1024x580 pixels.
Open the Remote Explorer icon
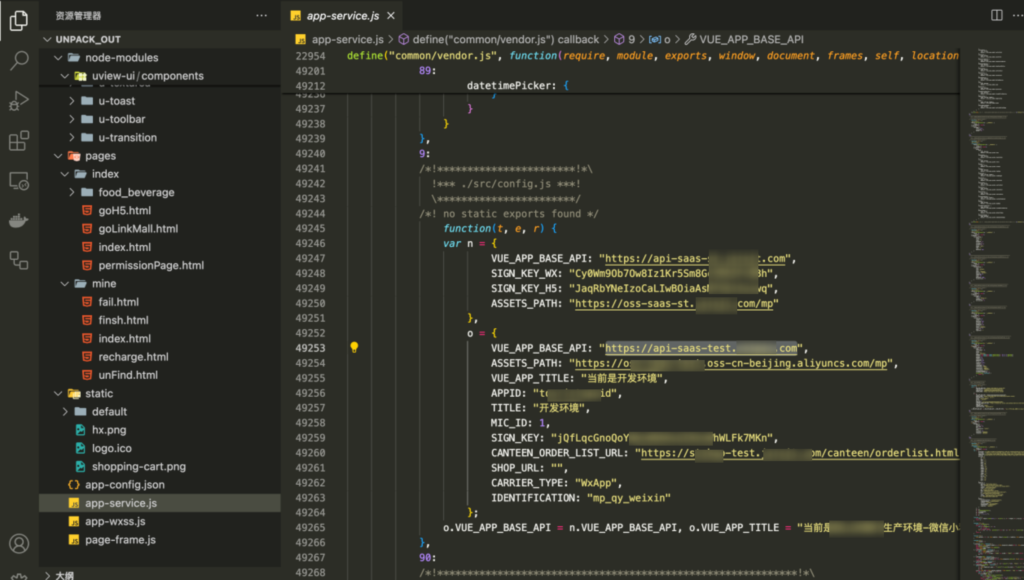tap(19, 181)
